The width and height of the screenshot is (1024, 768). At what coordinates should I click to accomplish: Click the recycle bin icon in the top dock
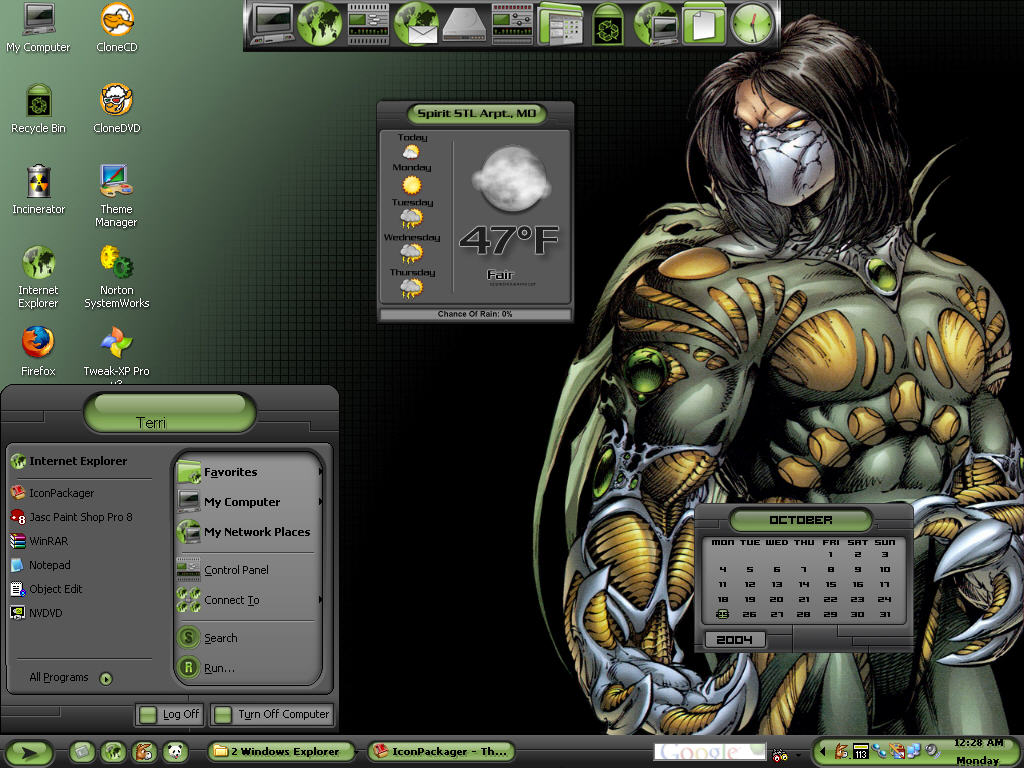pyautogui.click(x=608, y=25)
